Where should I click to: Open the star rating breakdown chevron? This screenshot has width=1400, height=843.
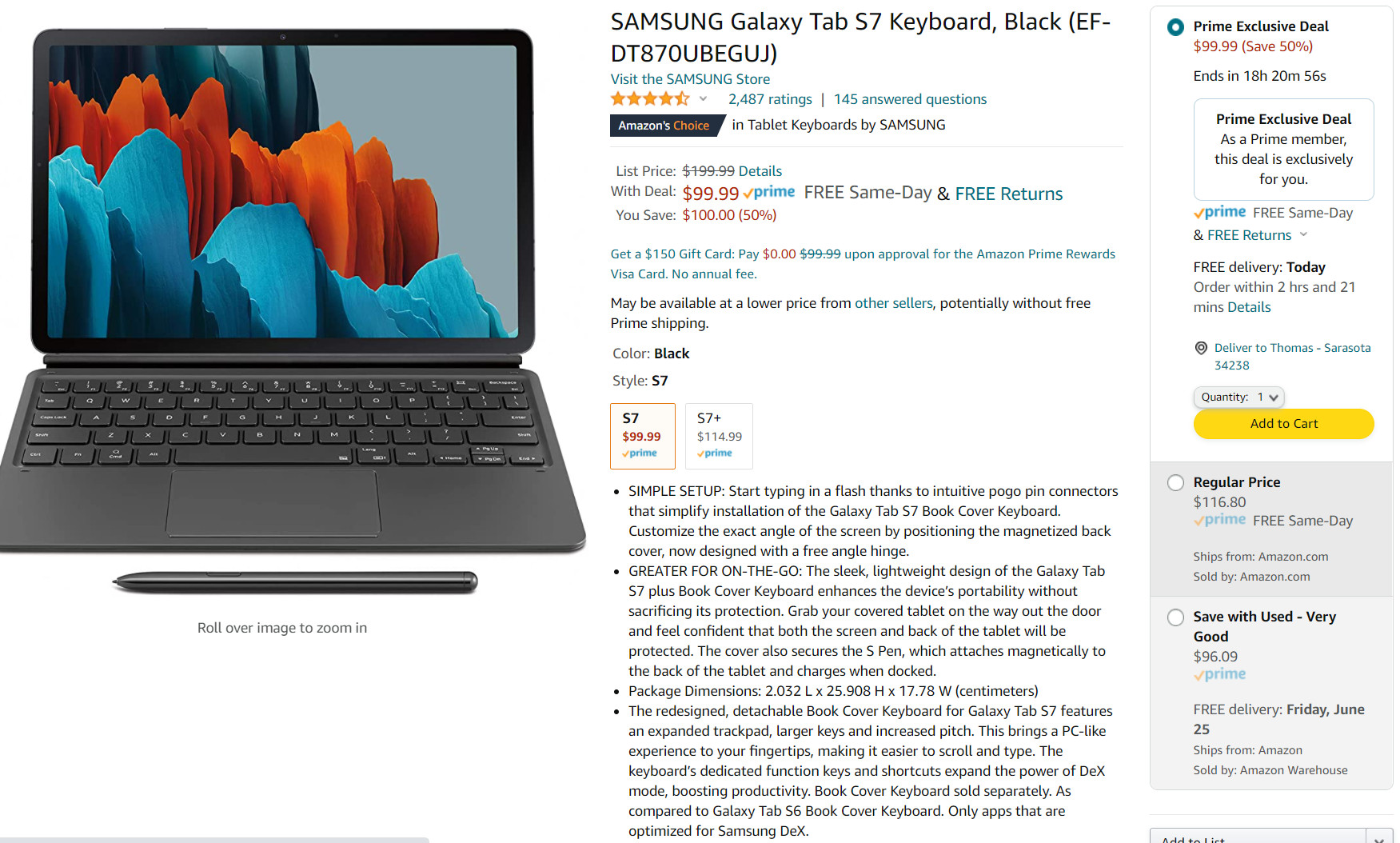[x=704, y=99]
